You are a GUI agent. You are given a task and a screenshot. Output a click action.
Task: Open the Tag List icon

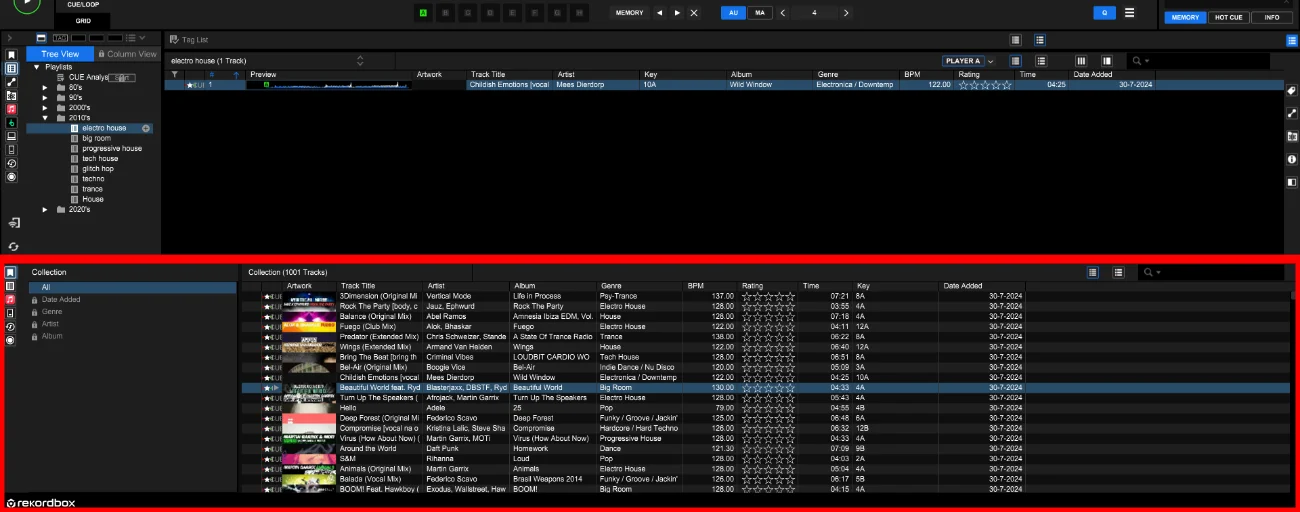pyautogui.click(x=174, y=40)
